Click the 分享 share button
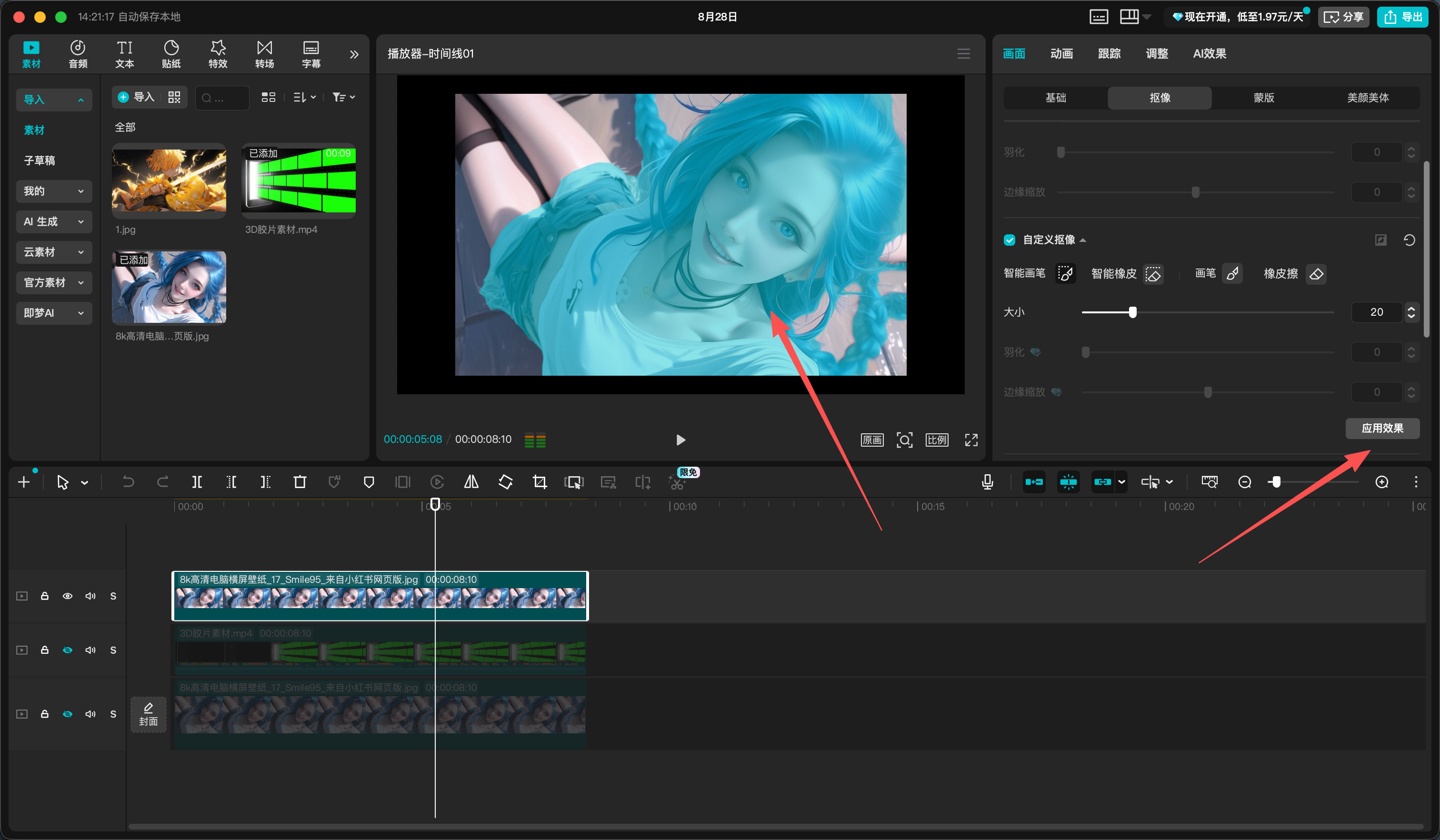The height and width of the screenshot is (840, 1440). [x=1343, y=17]
